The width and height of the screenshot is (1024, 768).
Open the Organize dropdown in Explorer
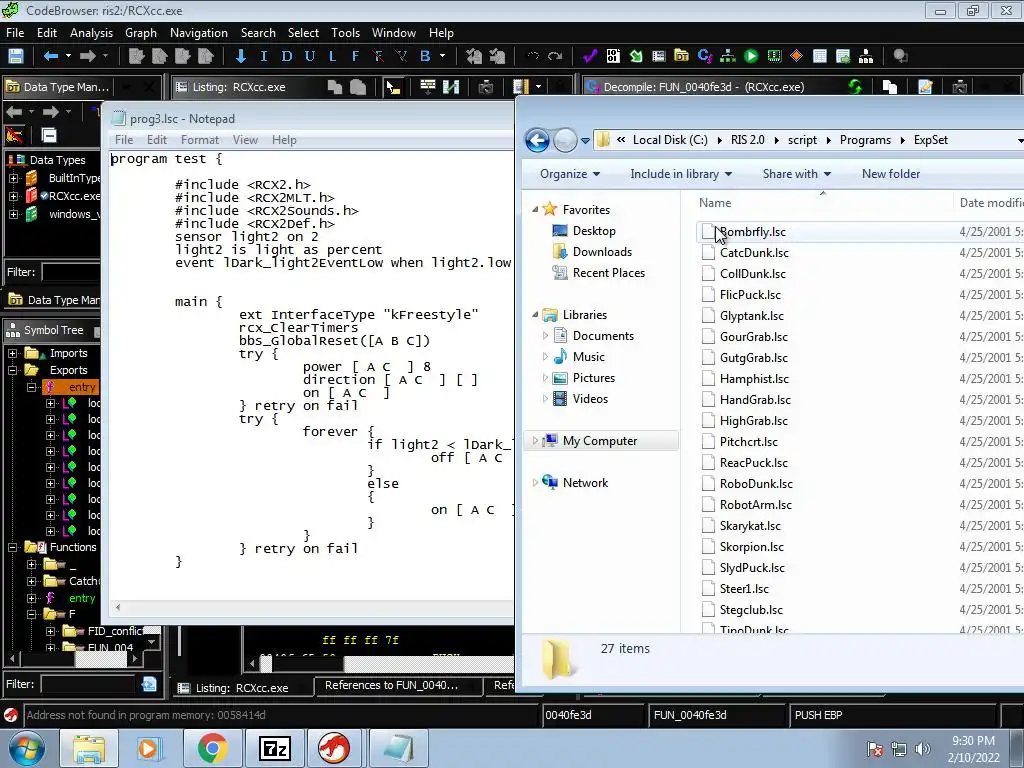click(569, 174)
